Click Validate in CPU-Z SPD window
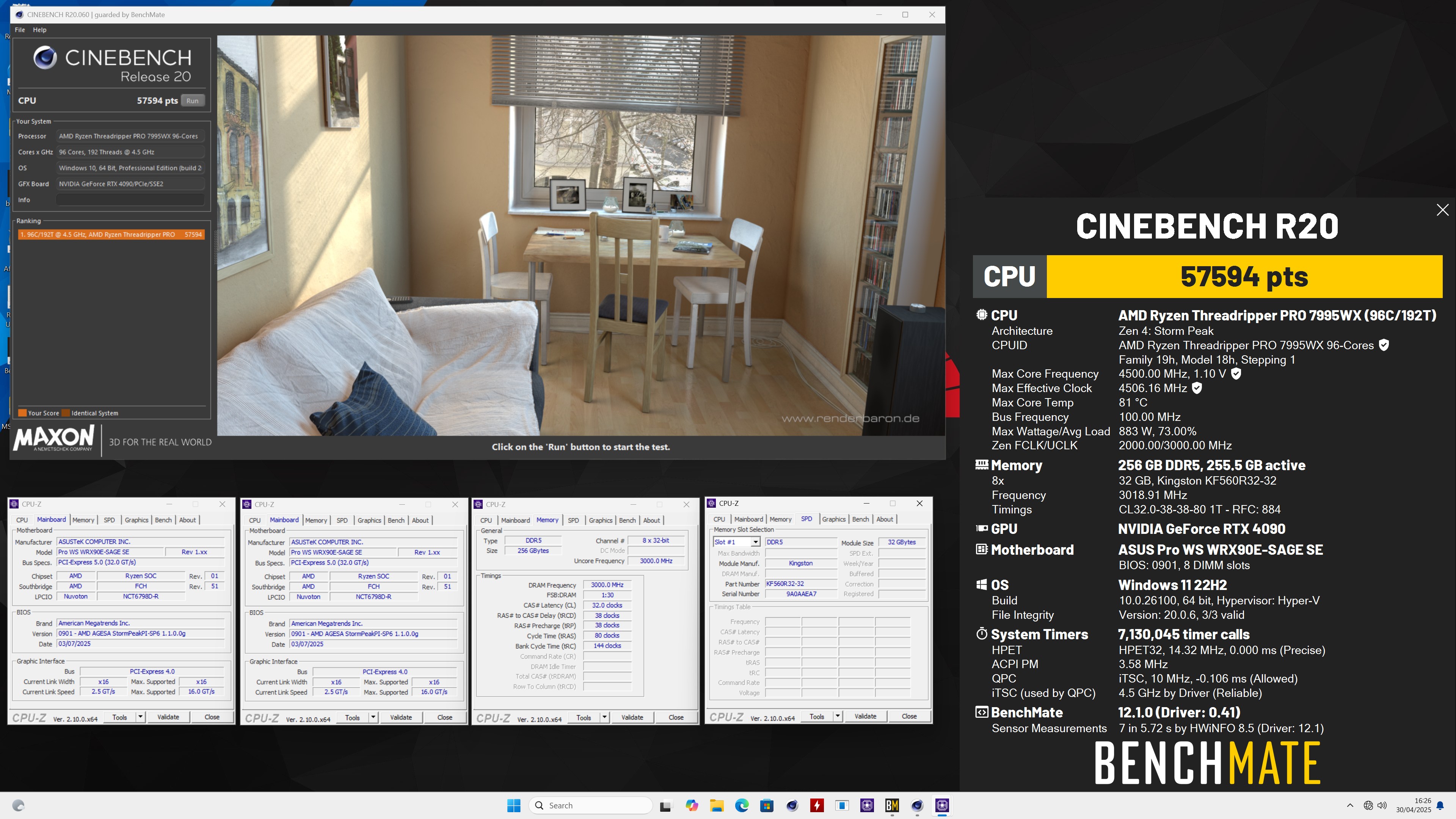The height and width of the screenshot is (819, 1456). 865,716
